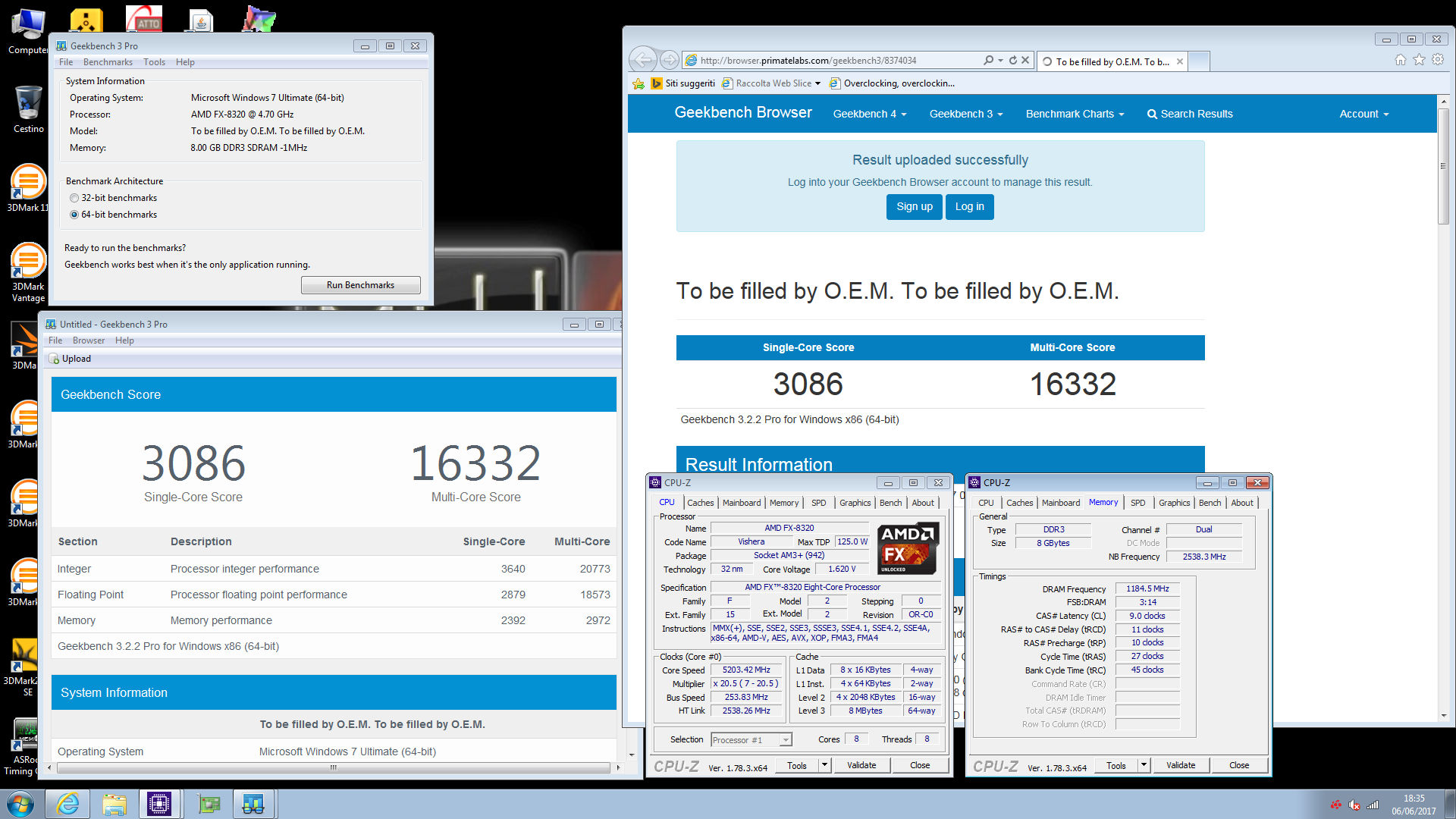The width and height of the screenshot is (1456, 819).
Task: Click Run Benchmarks button
Action: pyautogui.click(x=360, y=285)
